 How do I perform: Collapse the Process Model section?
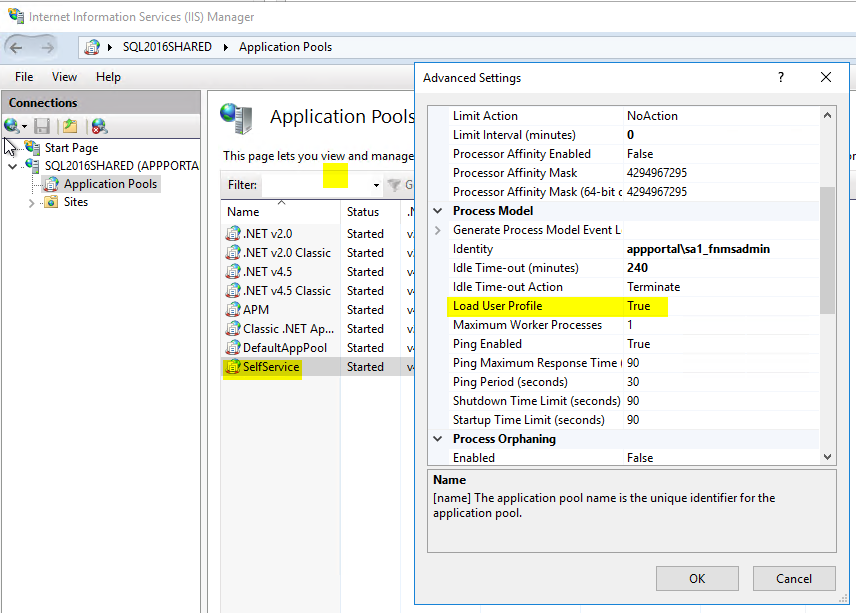pyautogui.click(x=438, y=211)
